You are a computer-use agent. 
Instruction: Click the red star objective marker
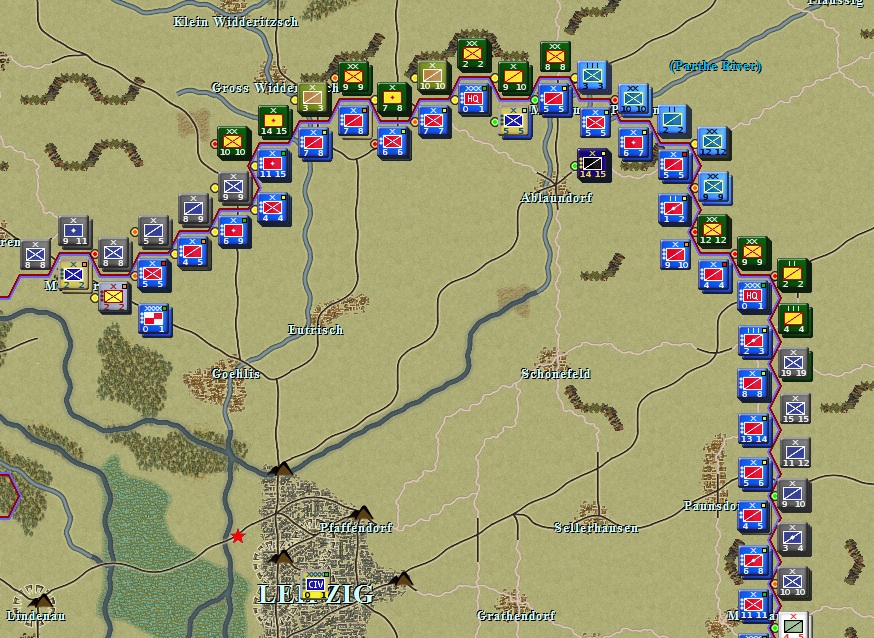(238, 536)
